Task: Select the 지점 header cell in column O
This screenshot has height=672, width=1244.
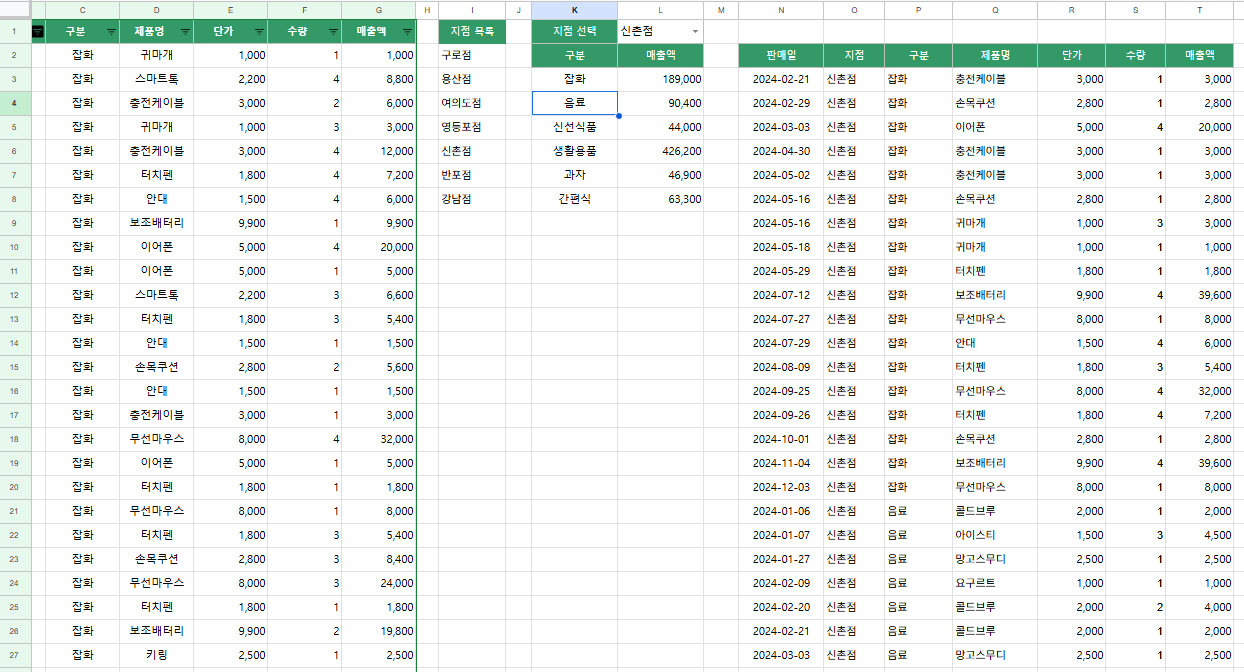Action: point(854,55)
